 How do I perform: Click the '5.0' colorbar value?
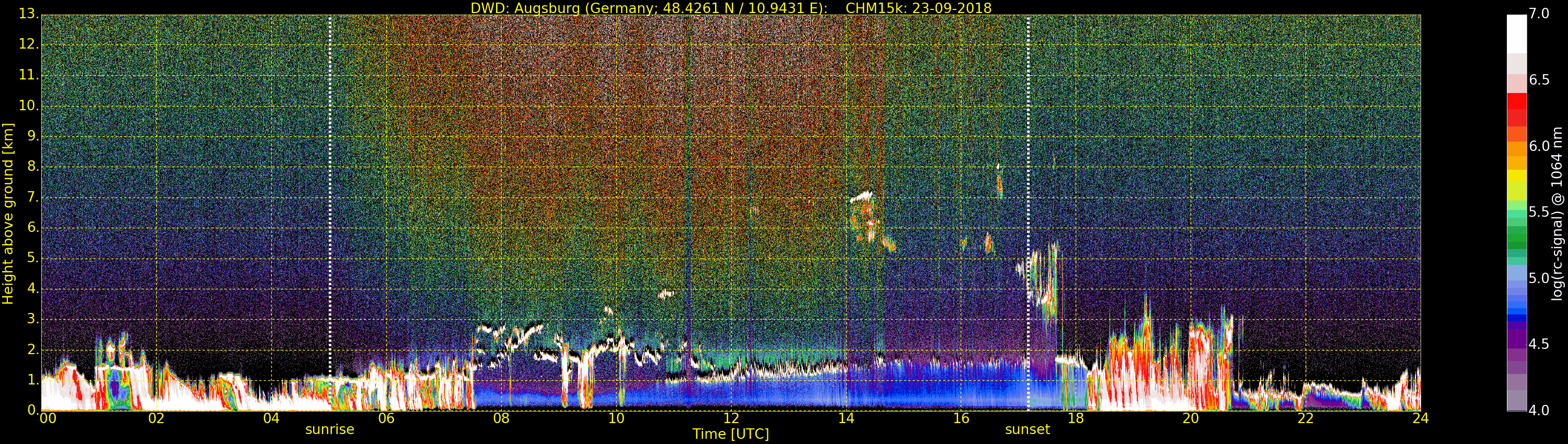click(1539, 278)
